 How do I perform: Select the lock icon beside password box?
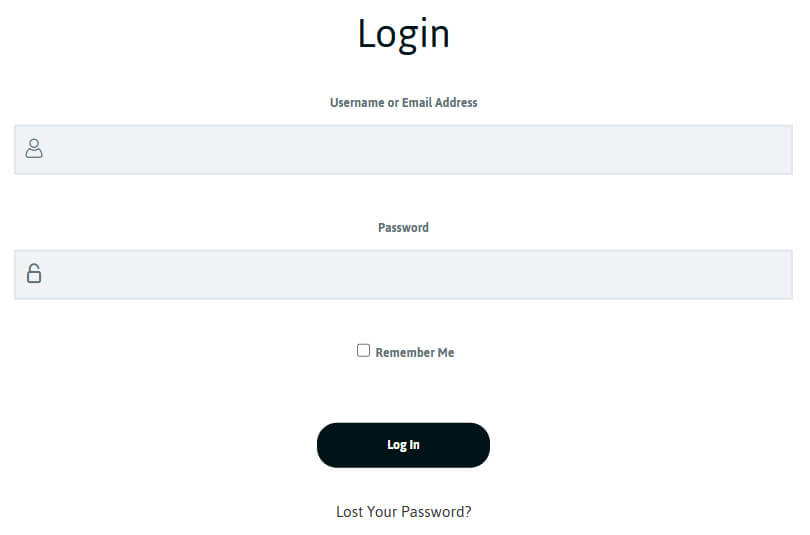click(34, 274)
